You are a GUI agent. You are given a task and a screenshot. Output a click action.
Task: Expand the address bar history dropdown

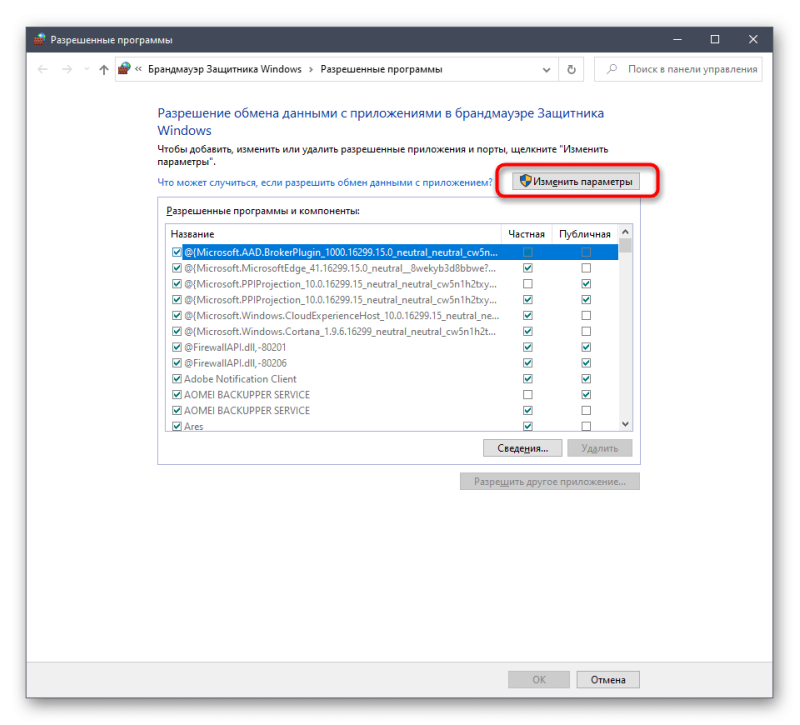coord(546,69)
